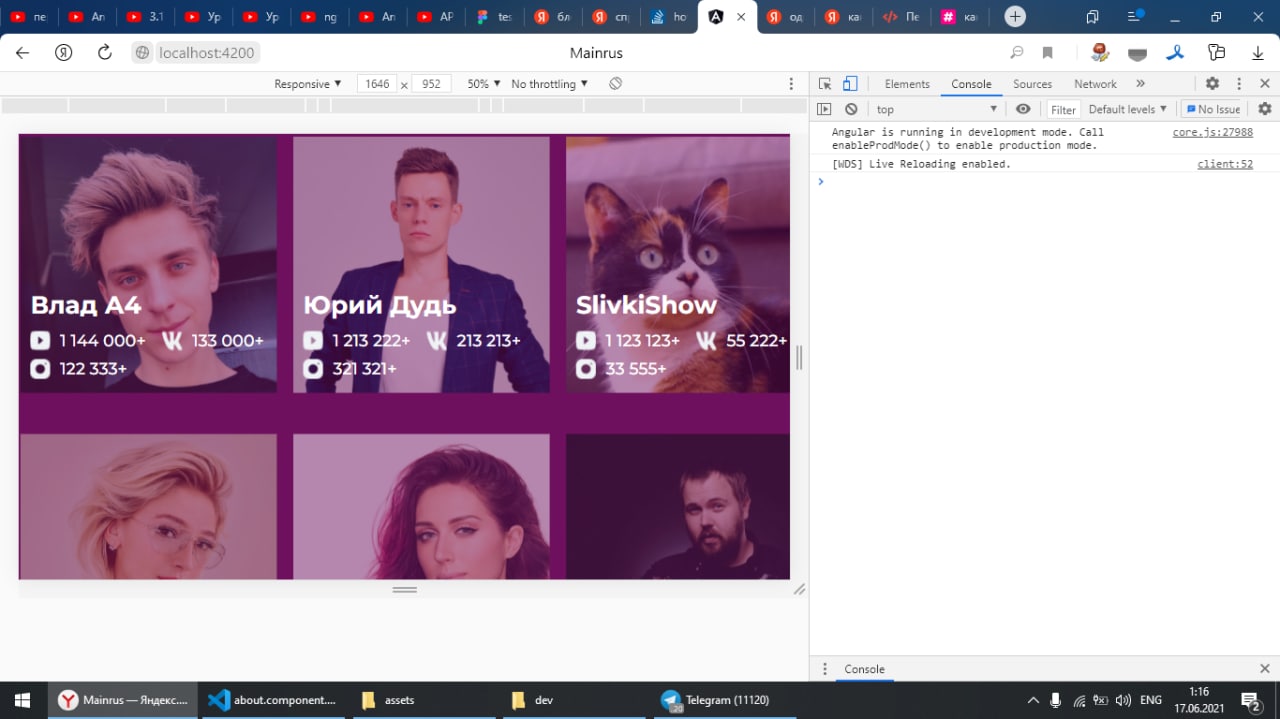
Task: Close the active Angular tab
Action: [x=741, y=17]
